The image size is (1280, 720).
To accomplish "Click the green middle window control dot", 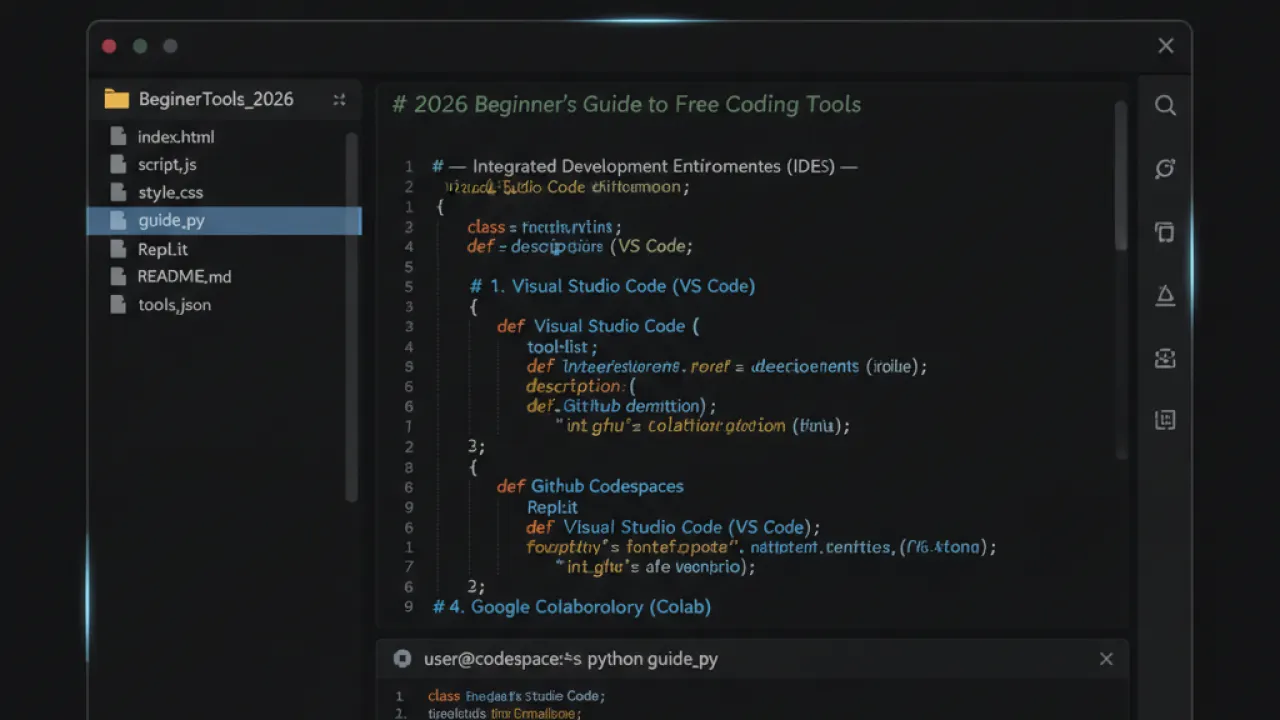I will (x=140, y=46).
